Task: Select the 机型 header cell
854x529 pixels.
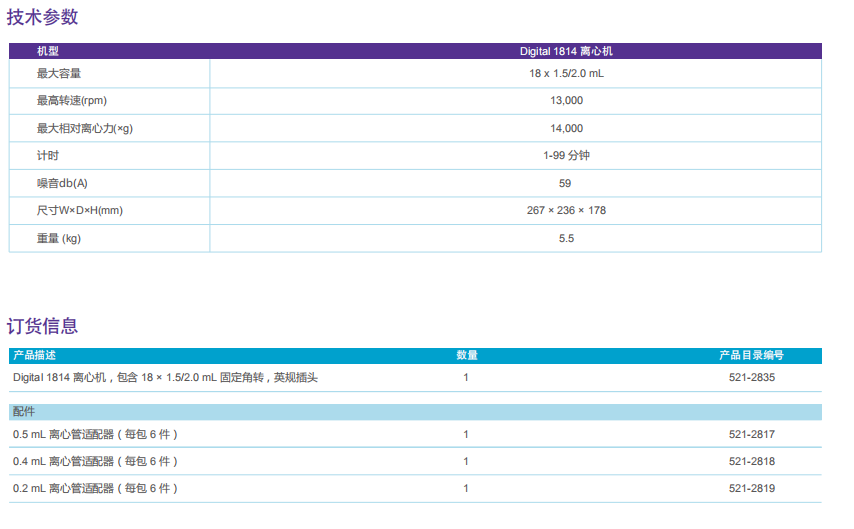Action: coord(47,51)
